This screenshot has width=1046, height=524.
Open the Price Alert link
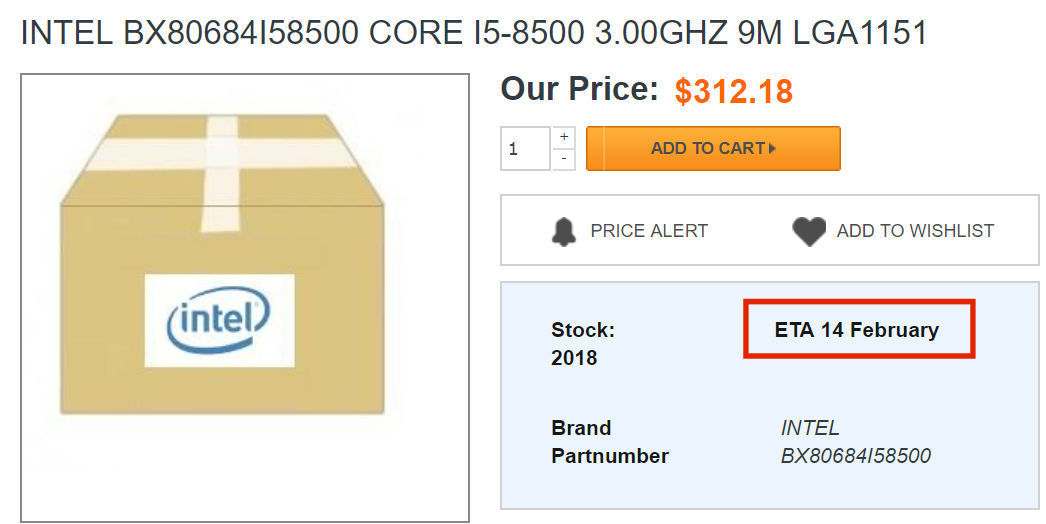click(x=648, y=231)
